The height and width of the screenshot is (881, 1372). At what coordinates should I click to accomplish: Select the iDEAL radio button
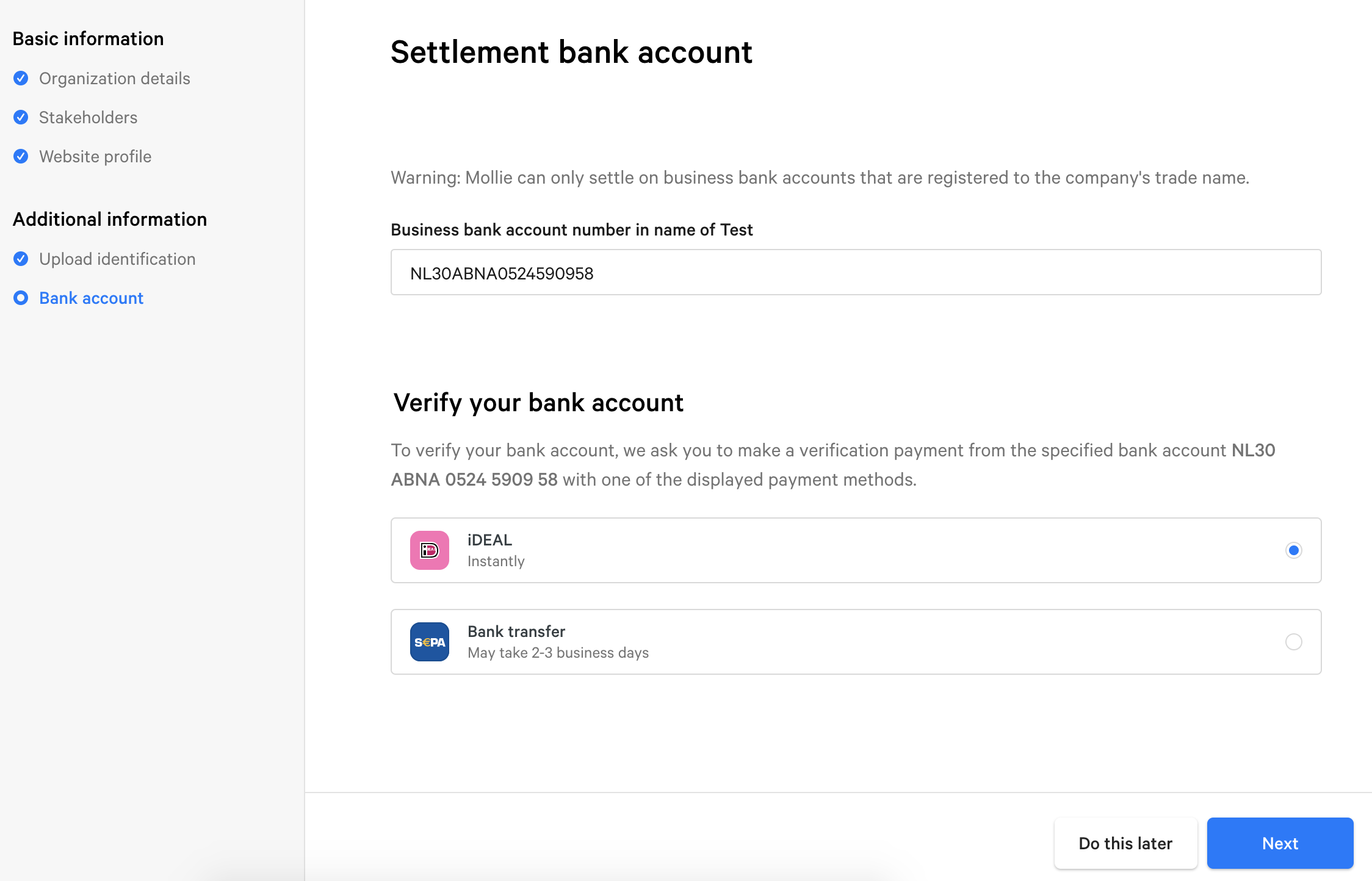pos(1293,550)
